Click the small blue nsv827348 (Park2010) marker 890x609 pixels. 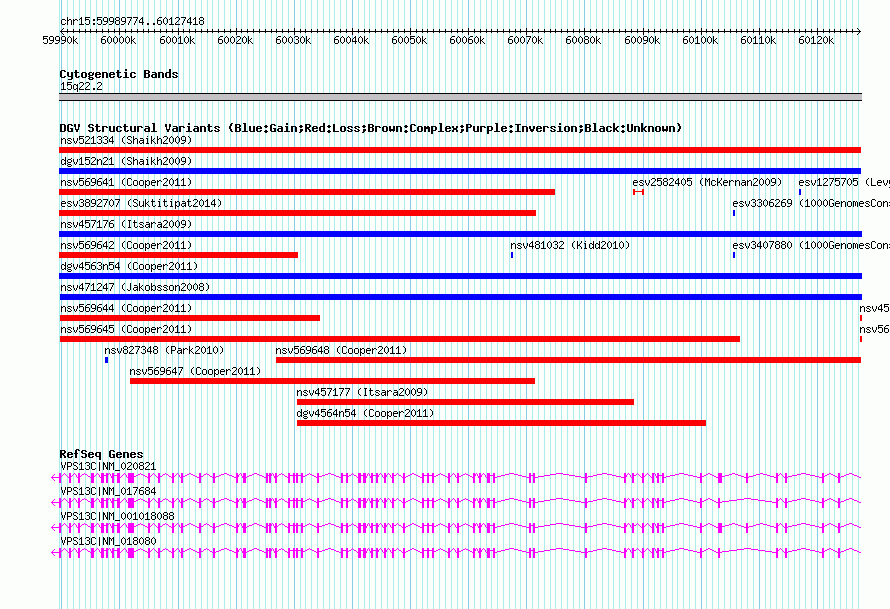pos(106,360)
